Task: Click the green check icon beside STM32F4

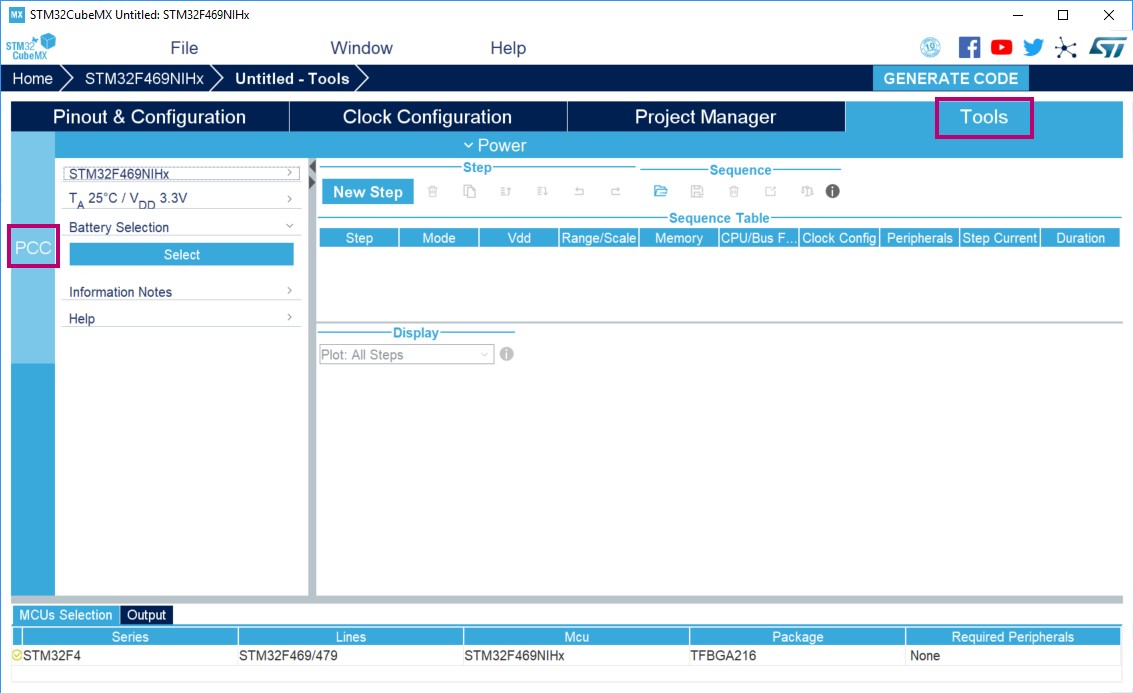Action: point(17,655)
